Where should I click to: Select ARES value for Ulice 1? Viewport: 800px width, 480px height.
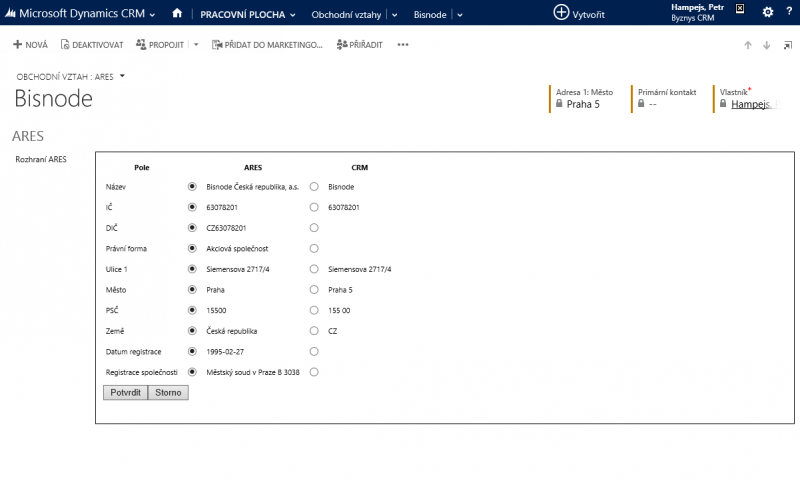pyautogui.click(x=192, y=269)
